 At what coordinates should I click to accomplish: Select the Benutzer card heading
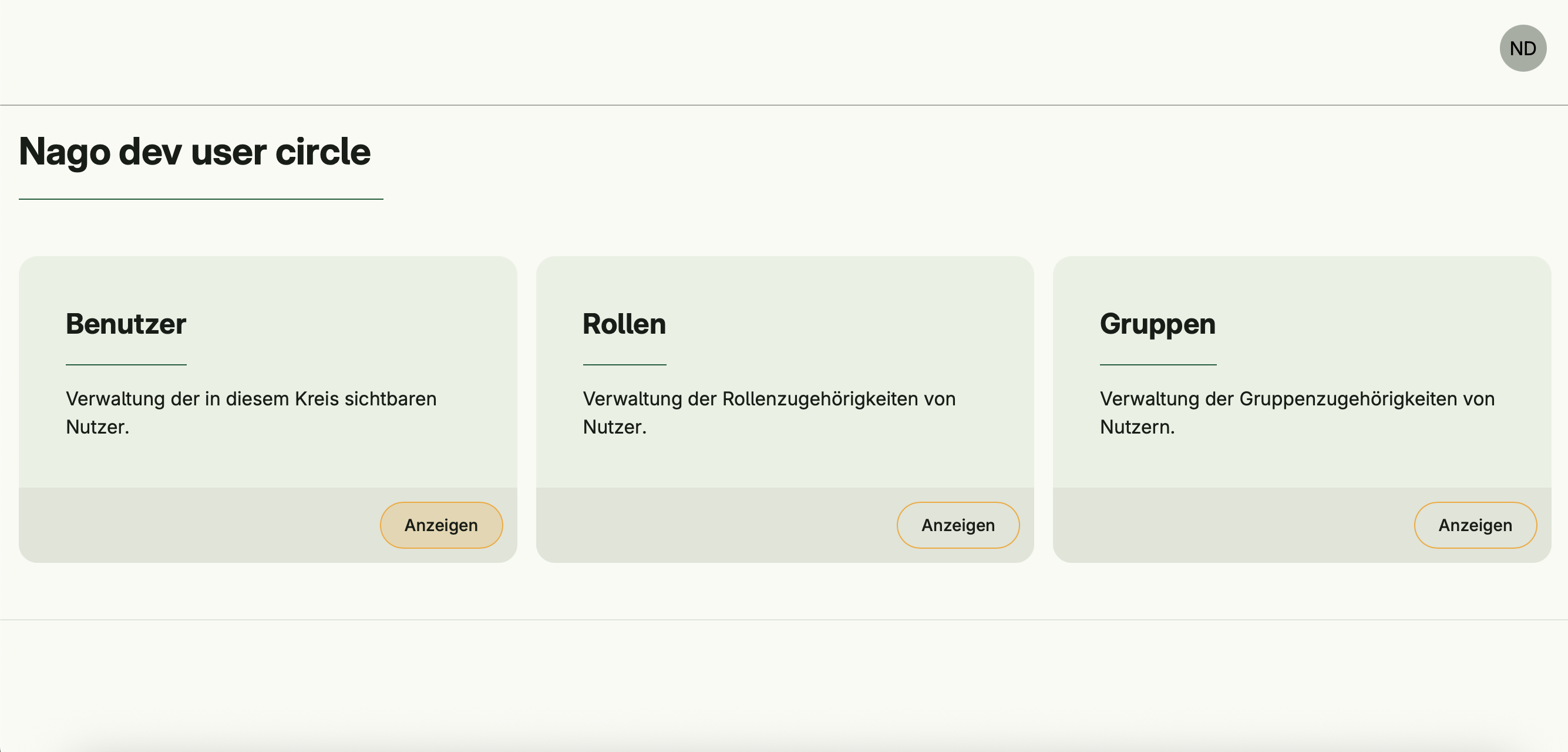click(x=126, y=323)
